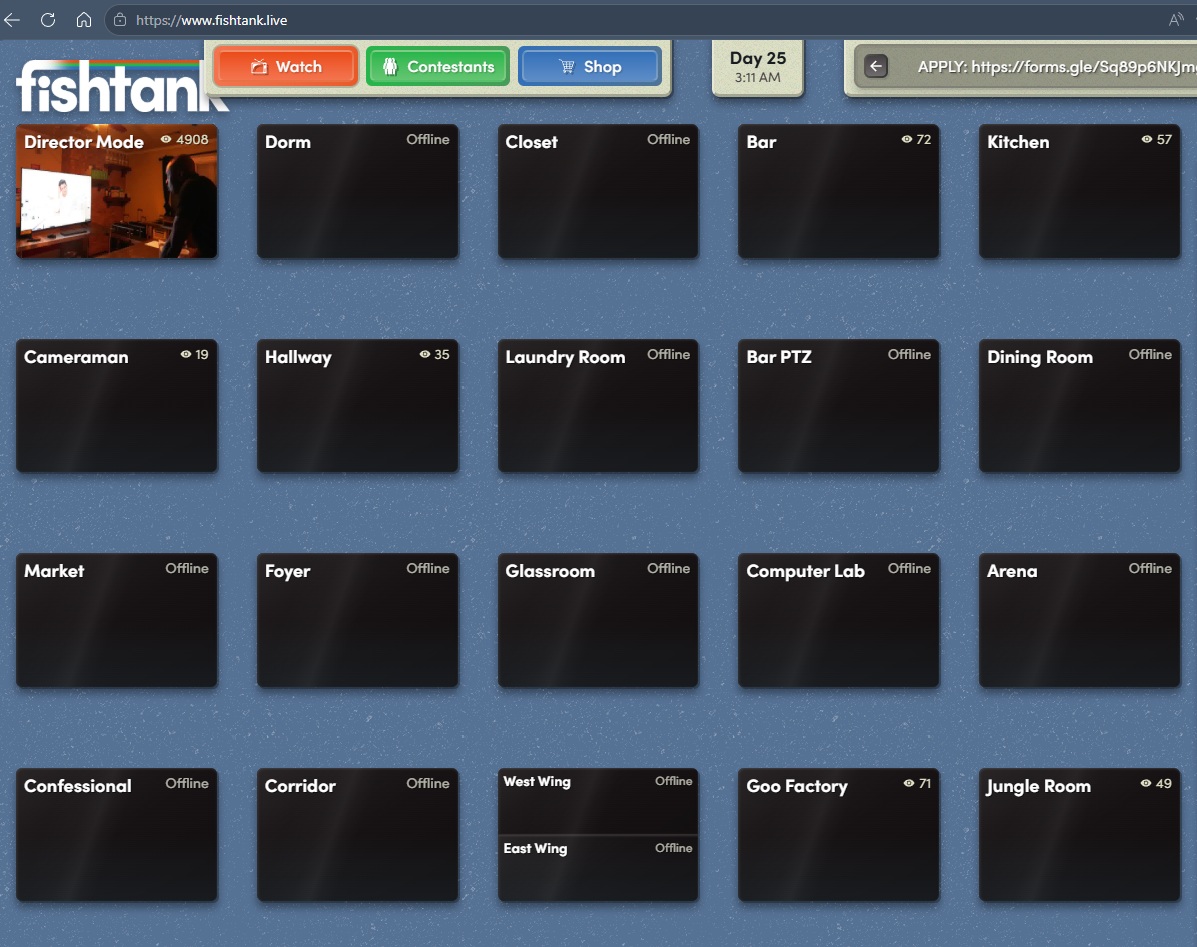Click the Cameraman viewer count of 19
The width and height of the screenshot is (1197, 947).
tap(194, 354)
